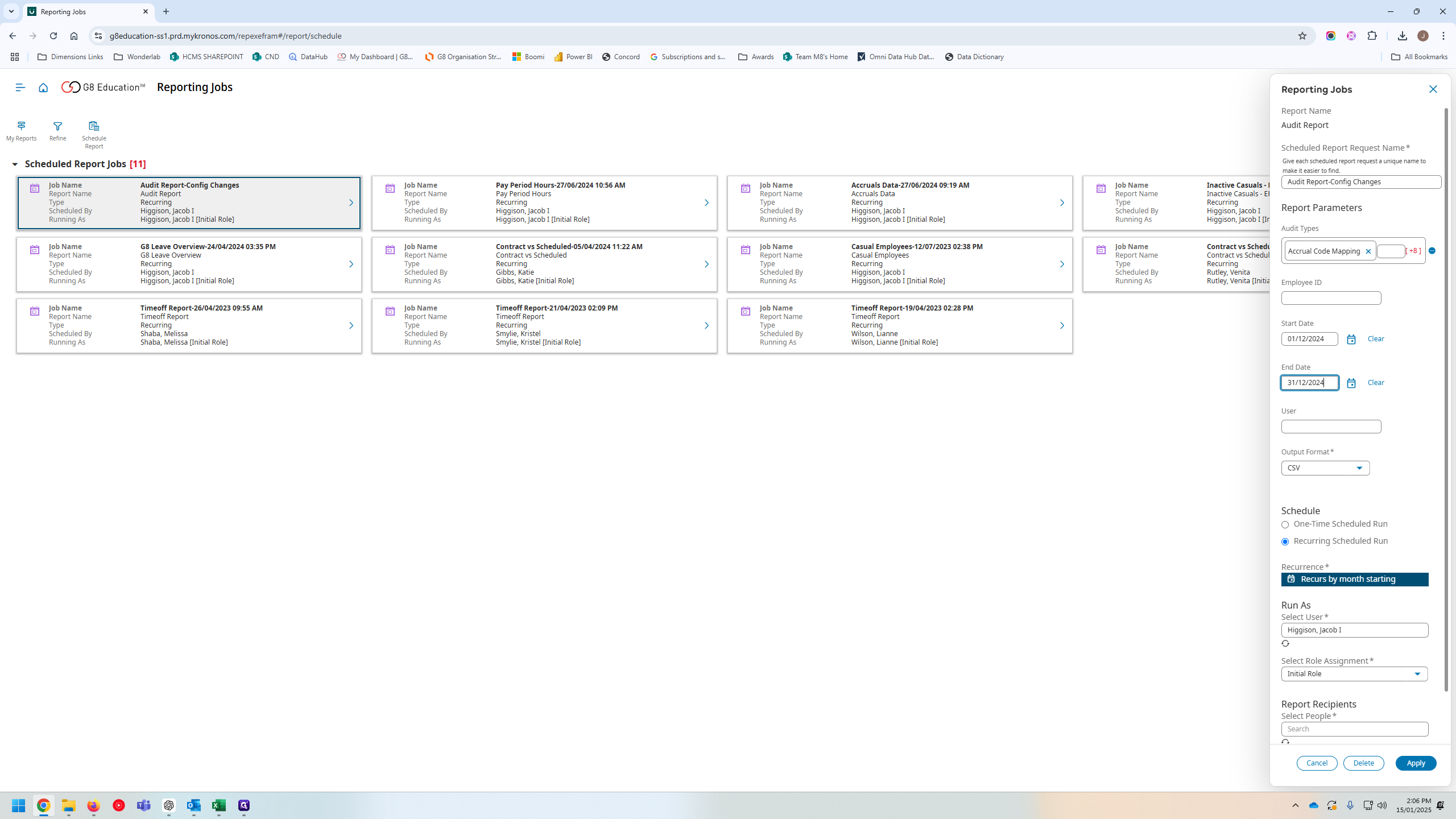Open Start Date calendar picker

point(1351,340)
